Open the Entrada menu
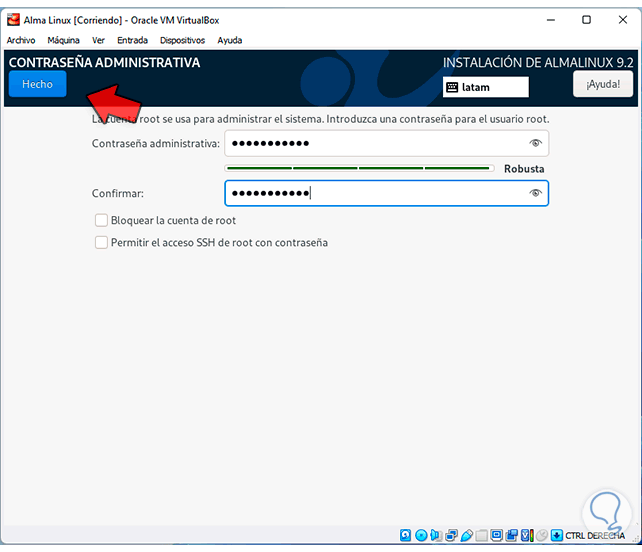Image resolution: width=642 pixels, height=552 pixels. click(132, 40)
